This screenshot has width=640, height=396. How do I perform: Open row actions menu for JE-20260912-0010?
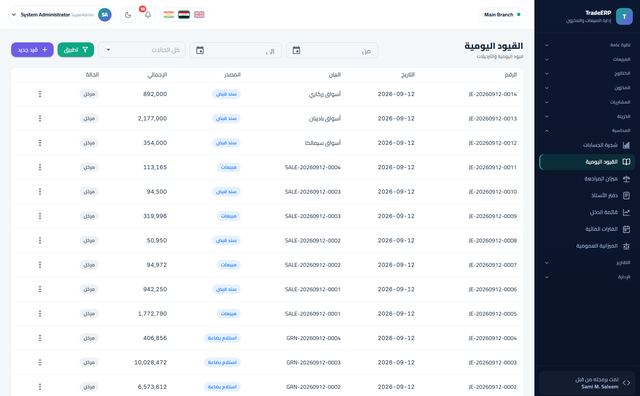(40, 191)
